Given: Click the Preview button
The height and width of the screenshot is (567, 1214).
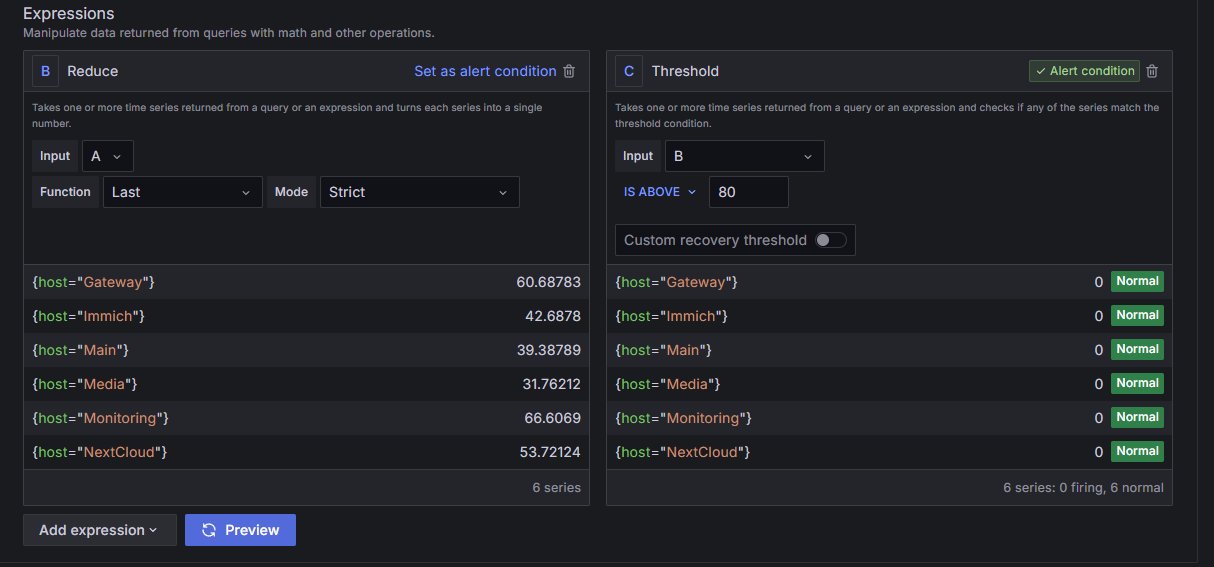Looking at the screenshot, I should coord(240,530).
